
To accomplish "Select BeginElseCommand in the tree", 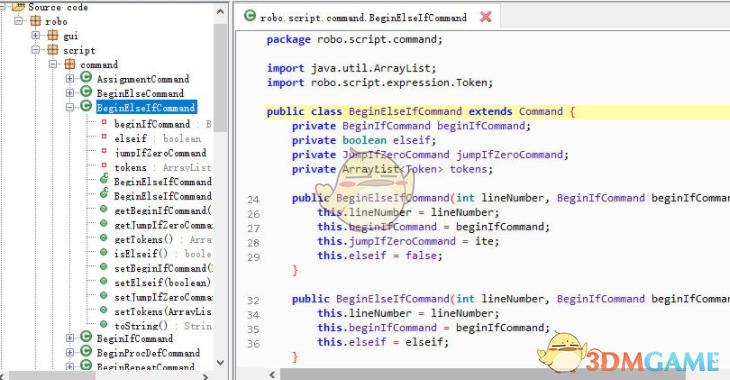I will point(140,93).
